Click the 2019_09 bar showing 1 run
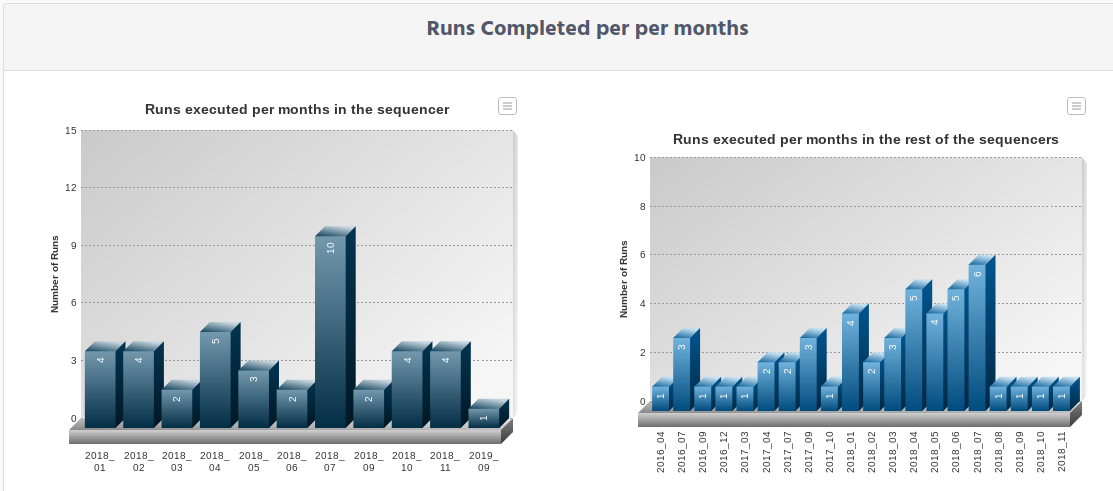Image resolution: width=1113 pixels, height=491 pixels. [484, 418]
